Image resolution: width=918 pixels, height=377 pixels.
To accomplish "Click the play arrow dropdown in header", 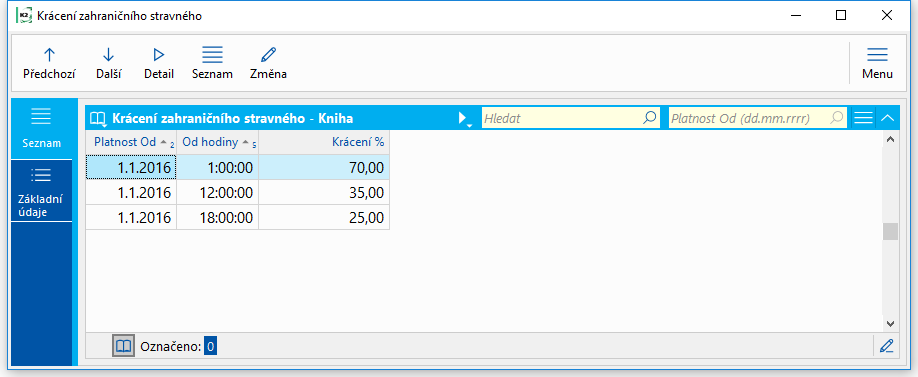I will [465, 119].
